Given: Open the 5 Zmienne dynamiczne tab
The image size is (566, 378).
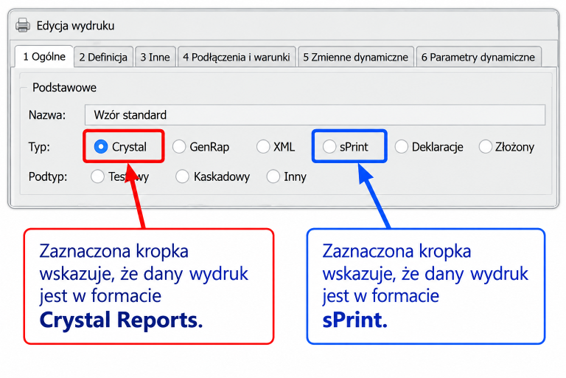Looking at the screenshot, I should 356,57.
